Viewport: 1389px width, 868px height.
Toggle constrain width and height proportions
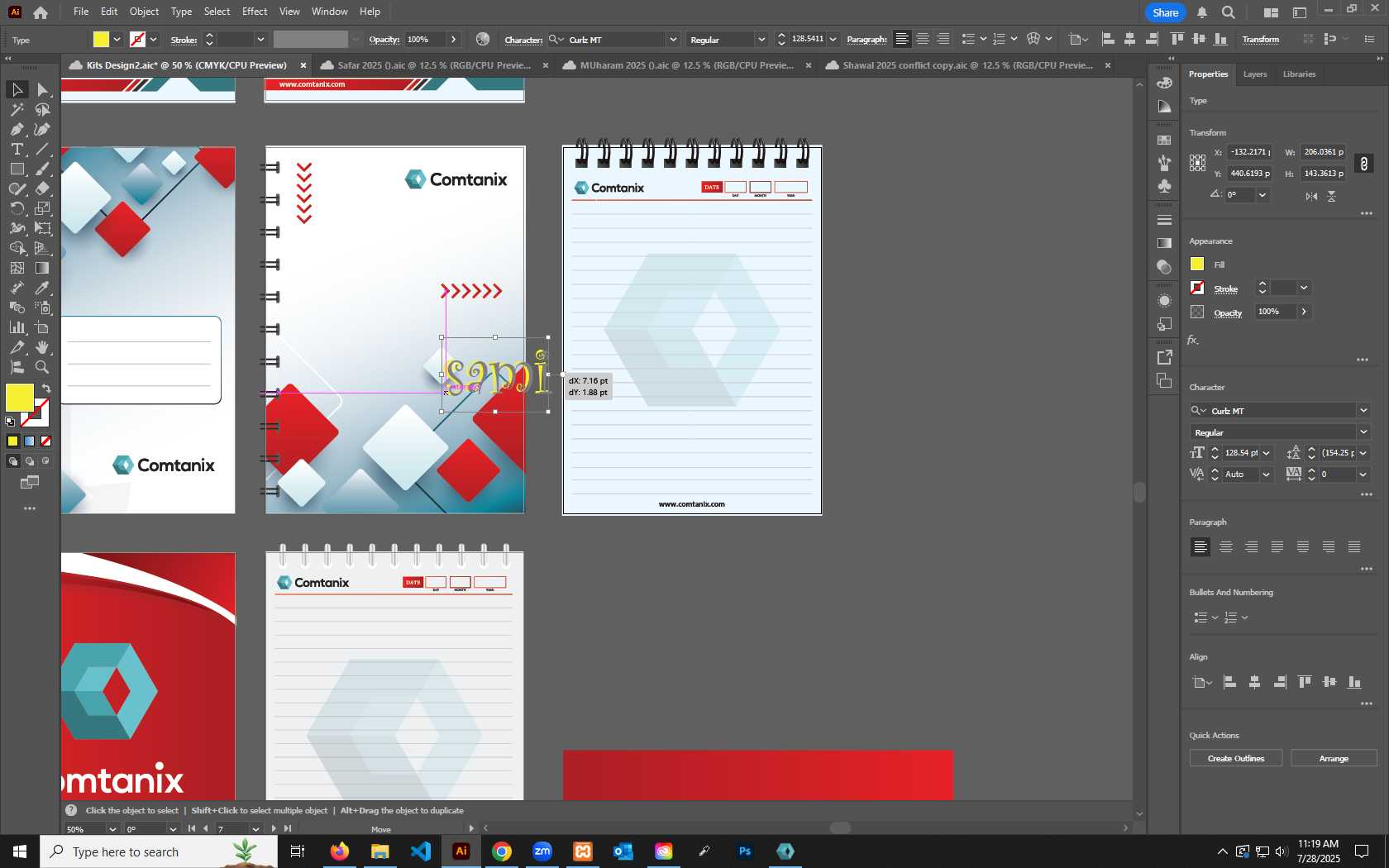[1364, 163]
